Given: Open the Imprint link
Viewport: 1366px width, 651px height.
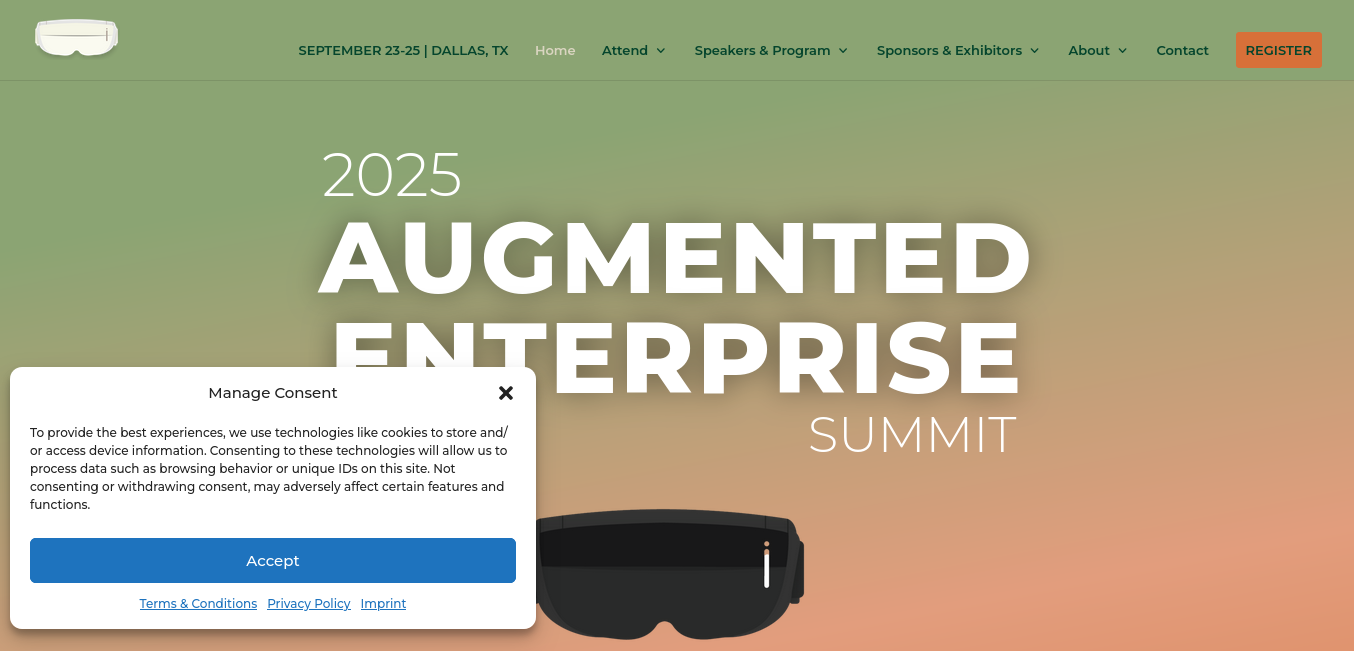Looking at the screenshot, I should (384, 604).
